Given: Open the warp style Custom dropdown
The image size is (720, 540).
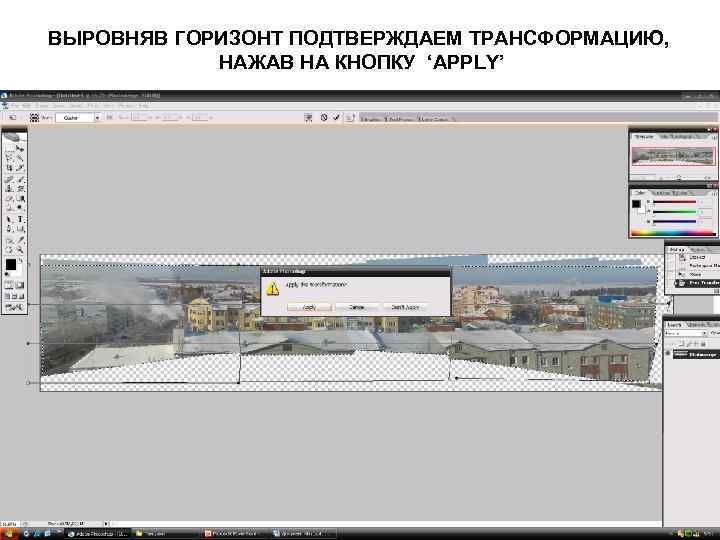Looking at the screenshot, I should [78, 118].
